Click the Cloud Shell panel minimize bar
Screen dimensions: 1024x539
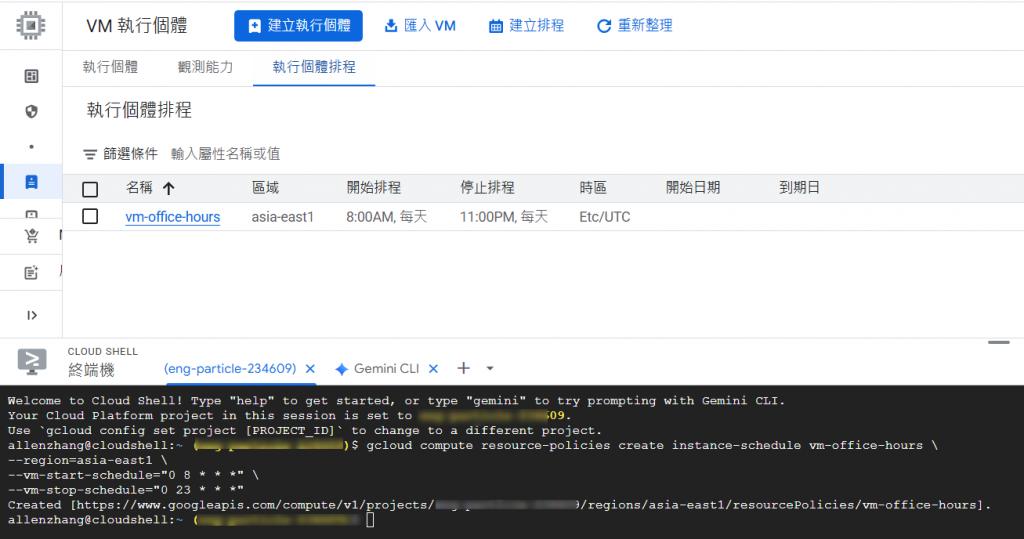click(999, 342)
